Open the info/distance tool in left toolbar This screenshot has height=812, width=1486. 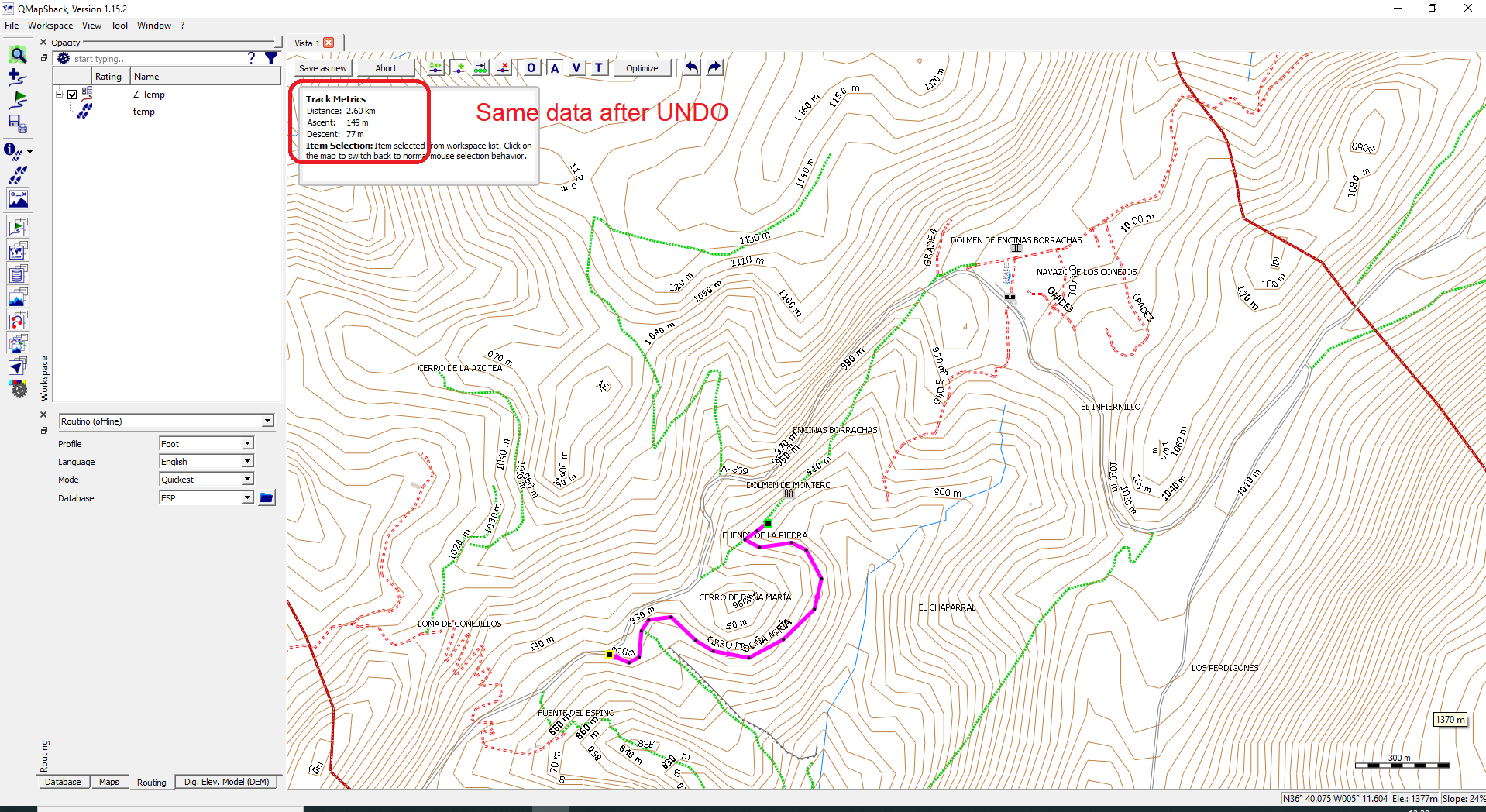tap(14, 151)
